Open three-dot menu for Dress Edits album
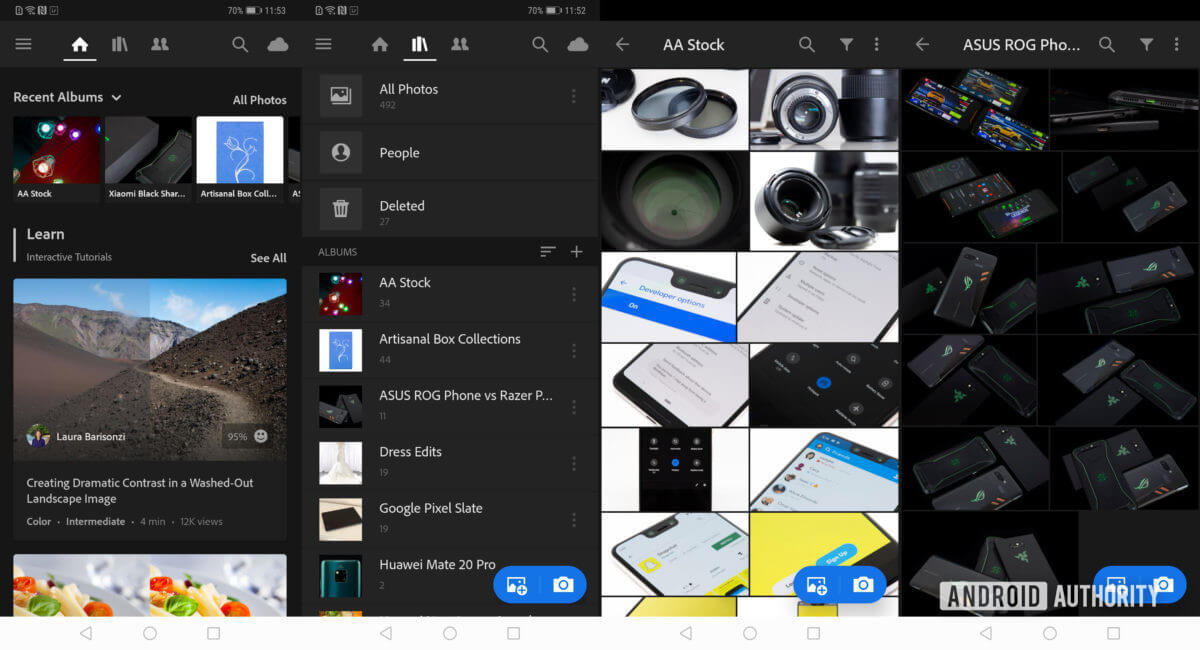 [574, 463]
